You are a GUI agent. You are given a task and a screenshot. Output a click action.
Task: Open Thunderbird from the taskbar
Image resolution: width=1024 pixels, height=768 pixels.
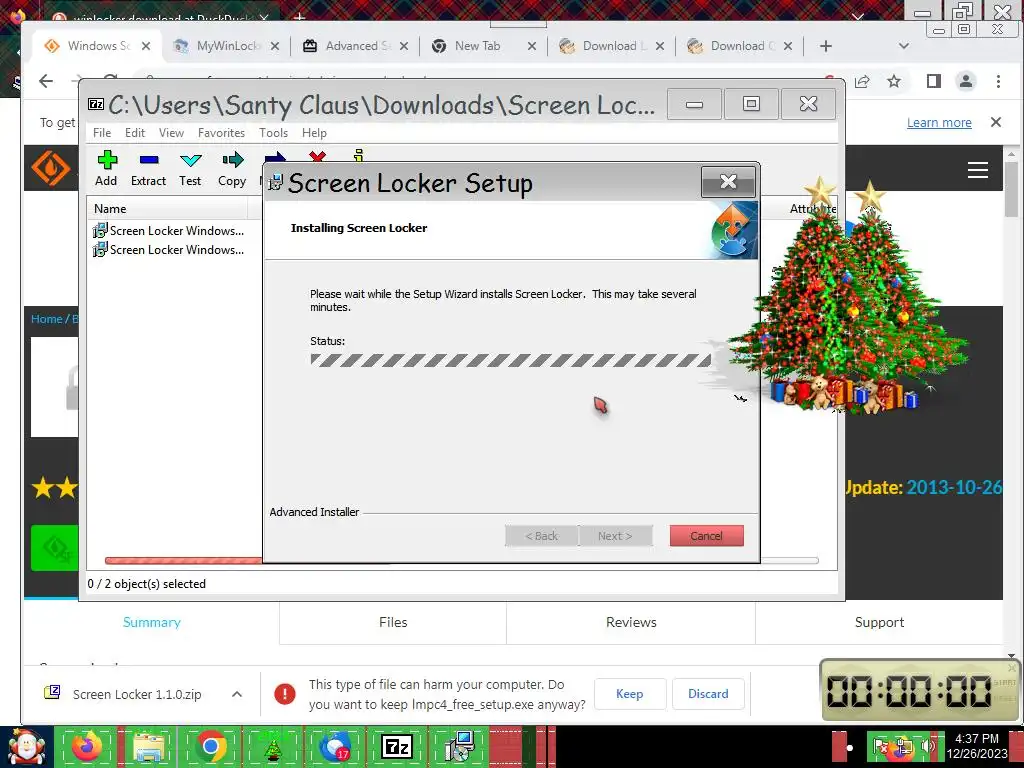coord(334,746)
